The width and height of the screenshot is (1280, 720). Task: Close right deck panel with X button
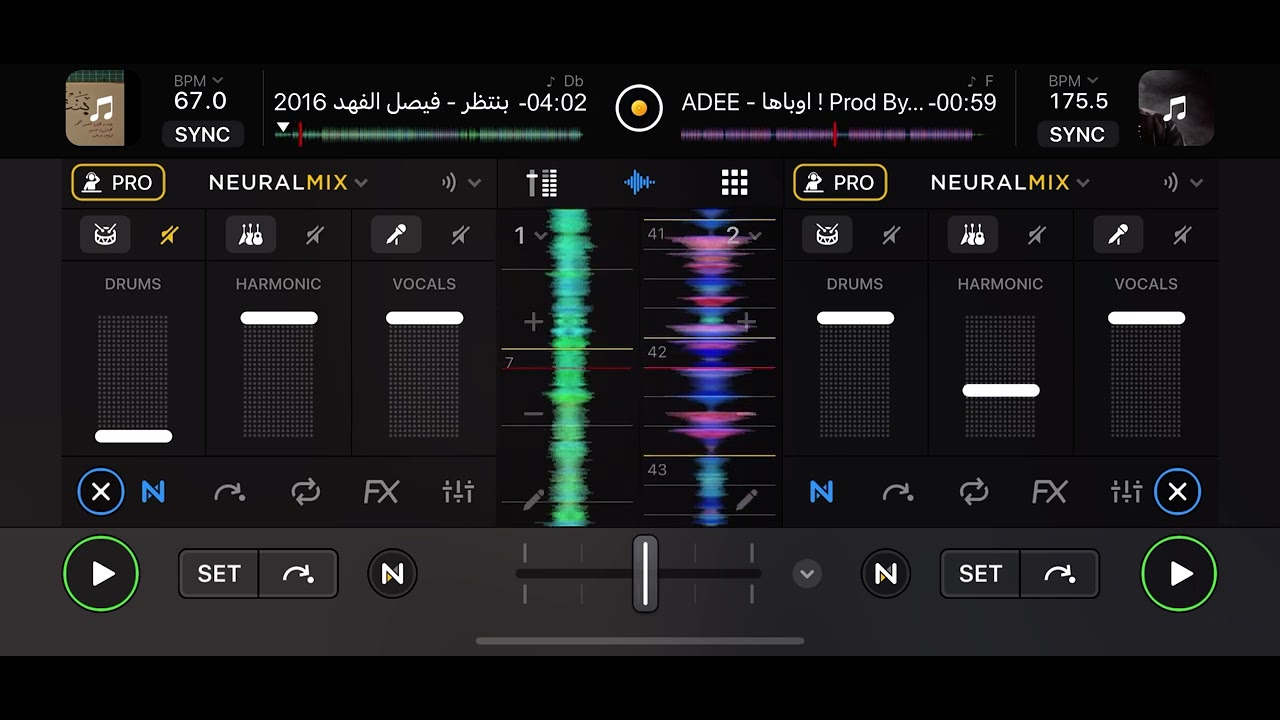1178,491
